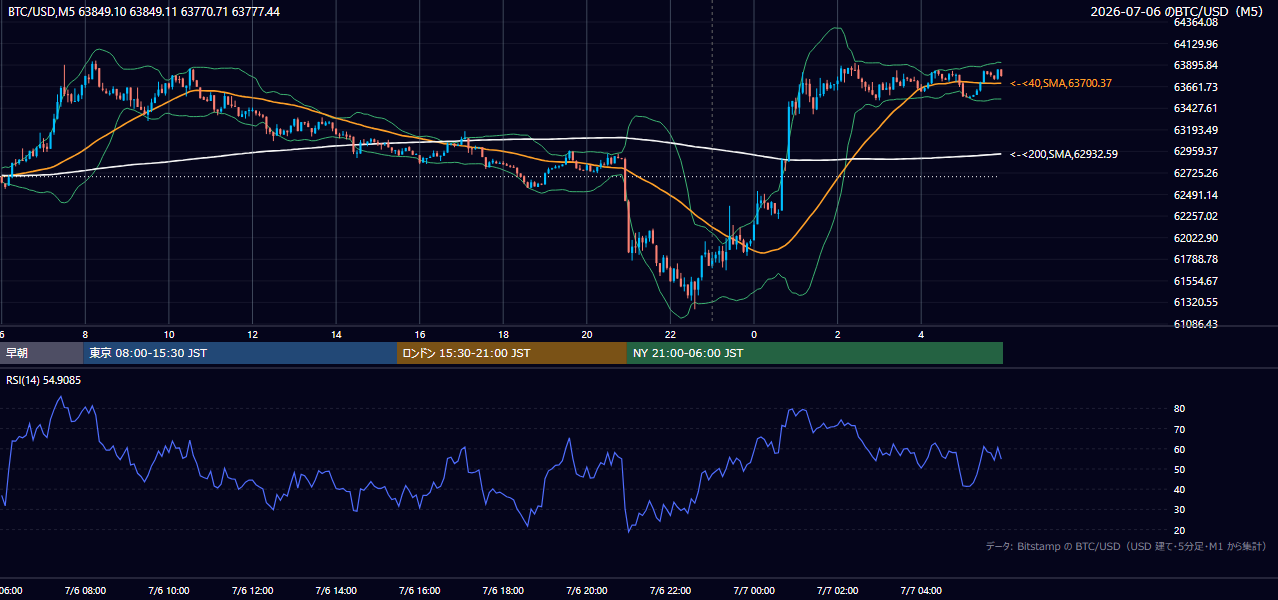1278x600 pixels.
Task: Click price axis label 63427.61
Action: 1195,108
